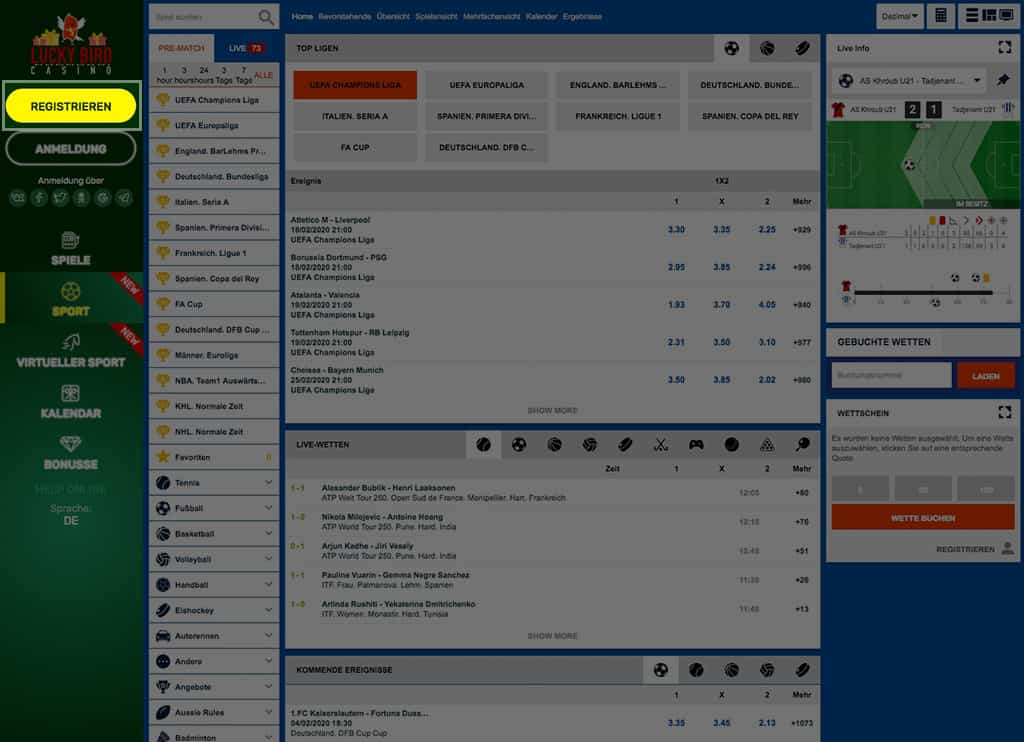1024x742 pixels.
Task: Select the ice hockey puck icon in Live-Wetten
Action: tap(625, 445)
